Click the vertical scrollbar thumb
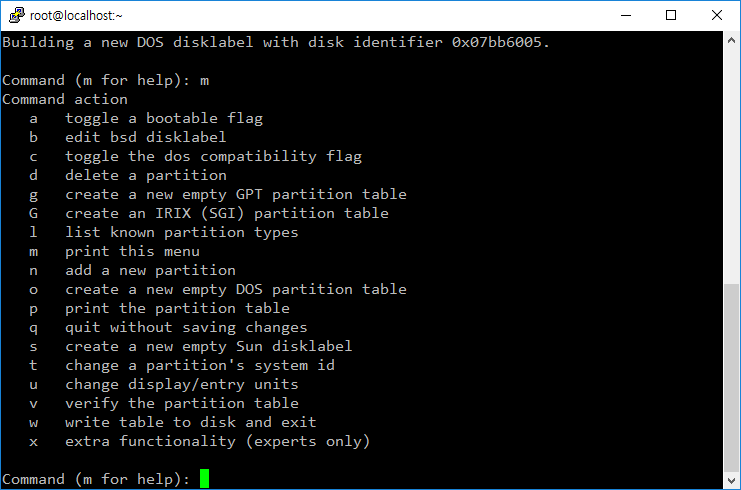 (x=731, y=378)
